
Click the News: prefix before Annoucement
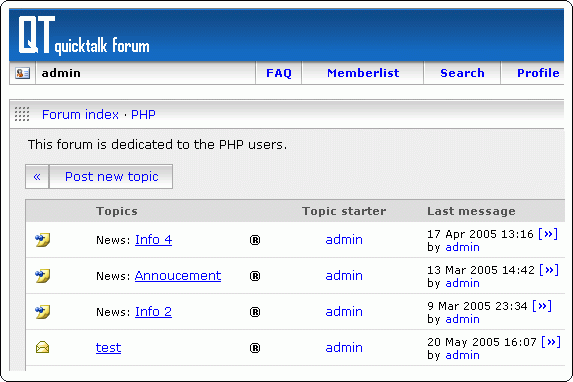[113, 276]
